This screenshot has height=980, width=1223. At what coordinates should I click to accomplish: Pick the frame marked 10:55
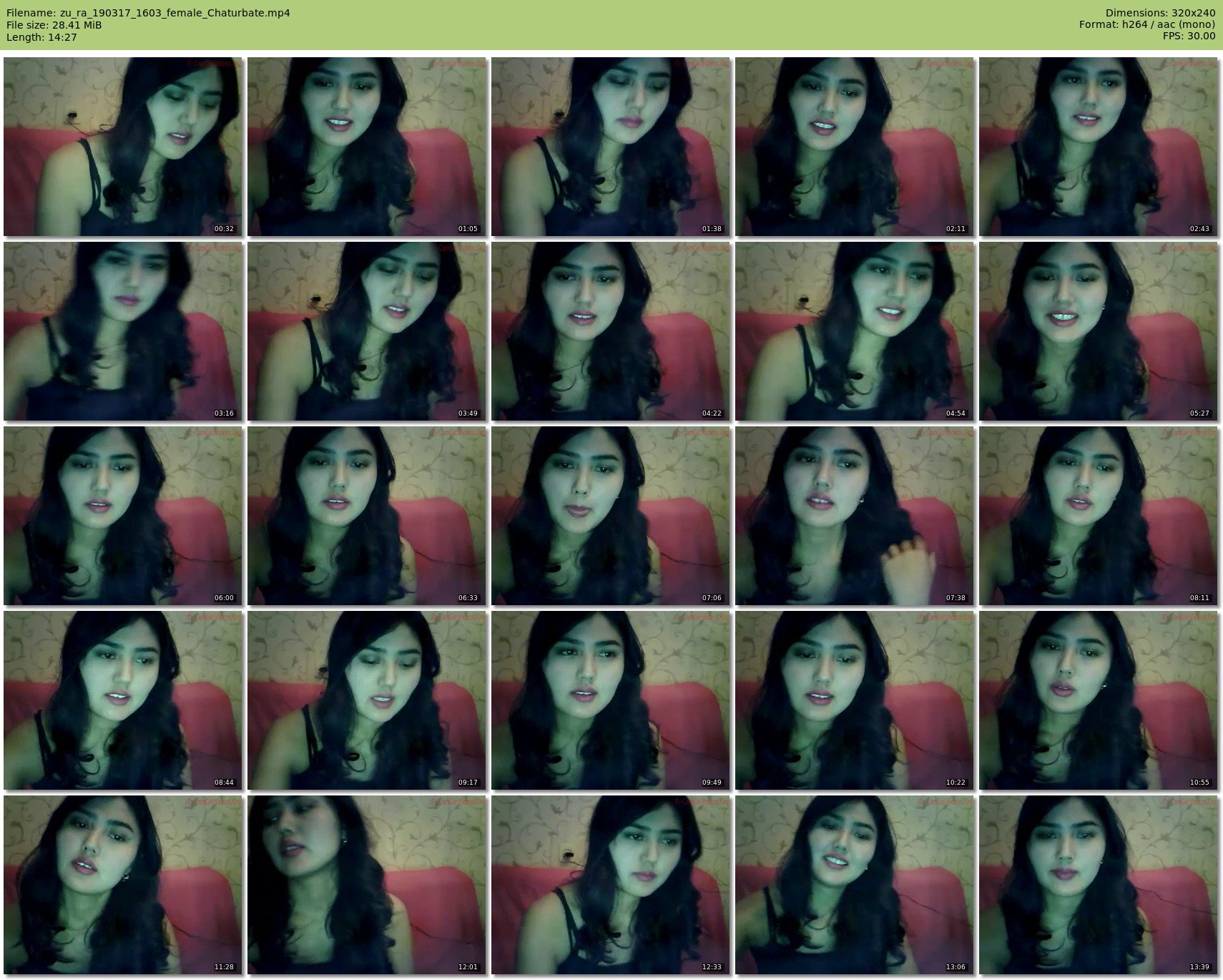(x=1099, y=700)
